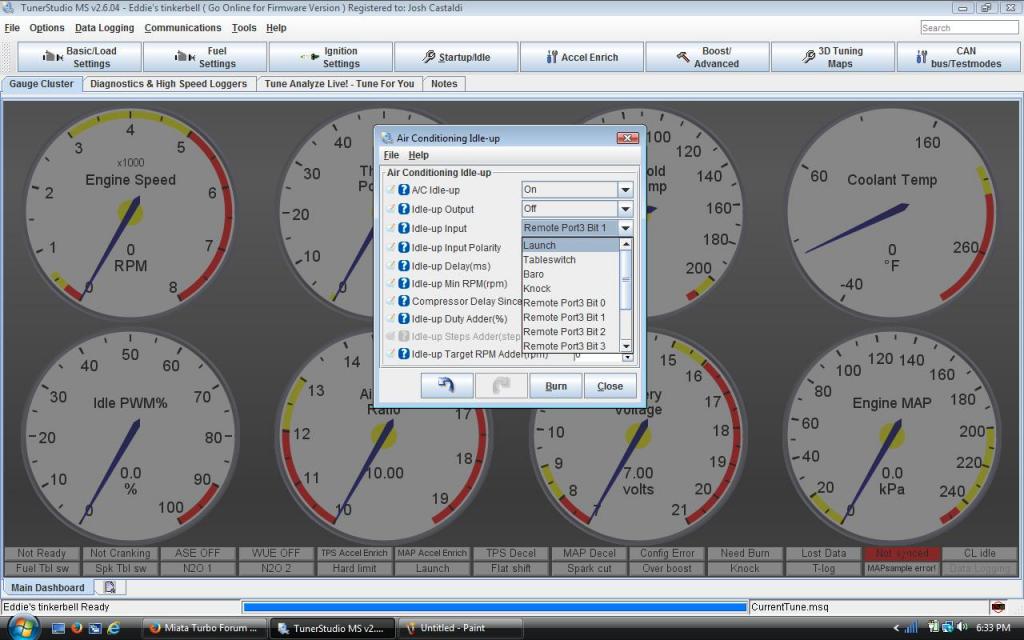Choose Remote Port3 Bit 0 option
This screenshot has width=1024, height=640.
pyautogui.click(x=570, y=302)
